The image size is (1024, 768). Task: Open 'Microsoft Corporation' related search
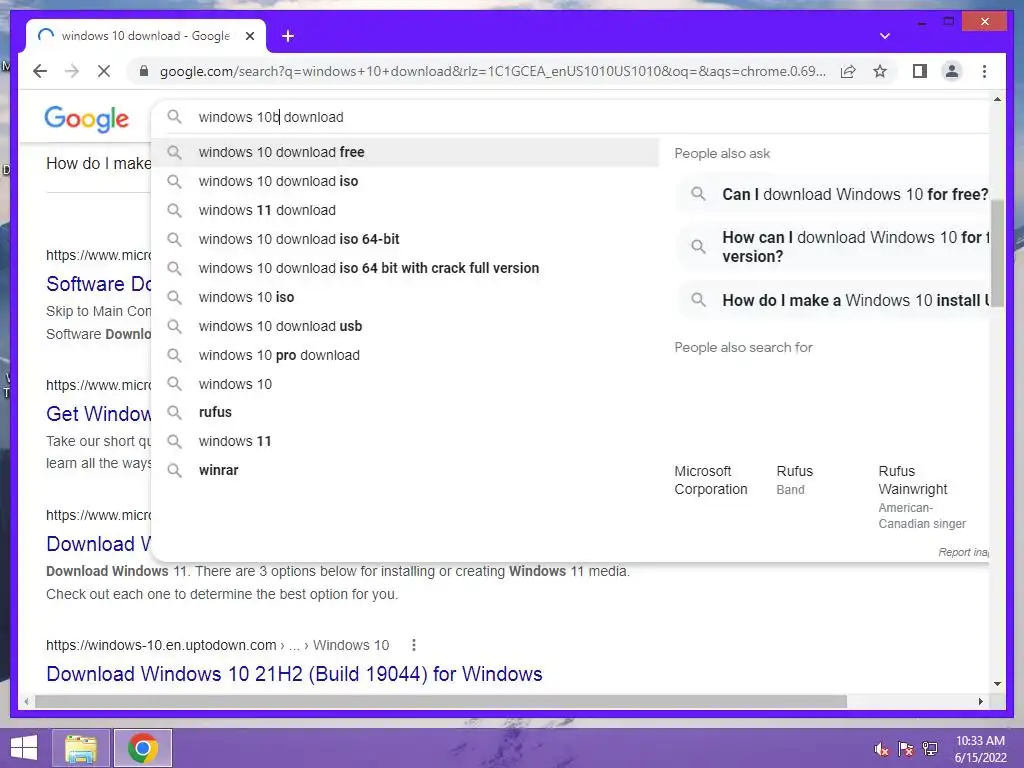pos(711,480)
